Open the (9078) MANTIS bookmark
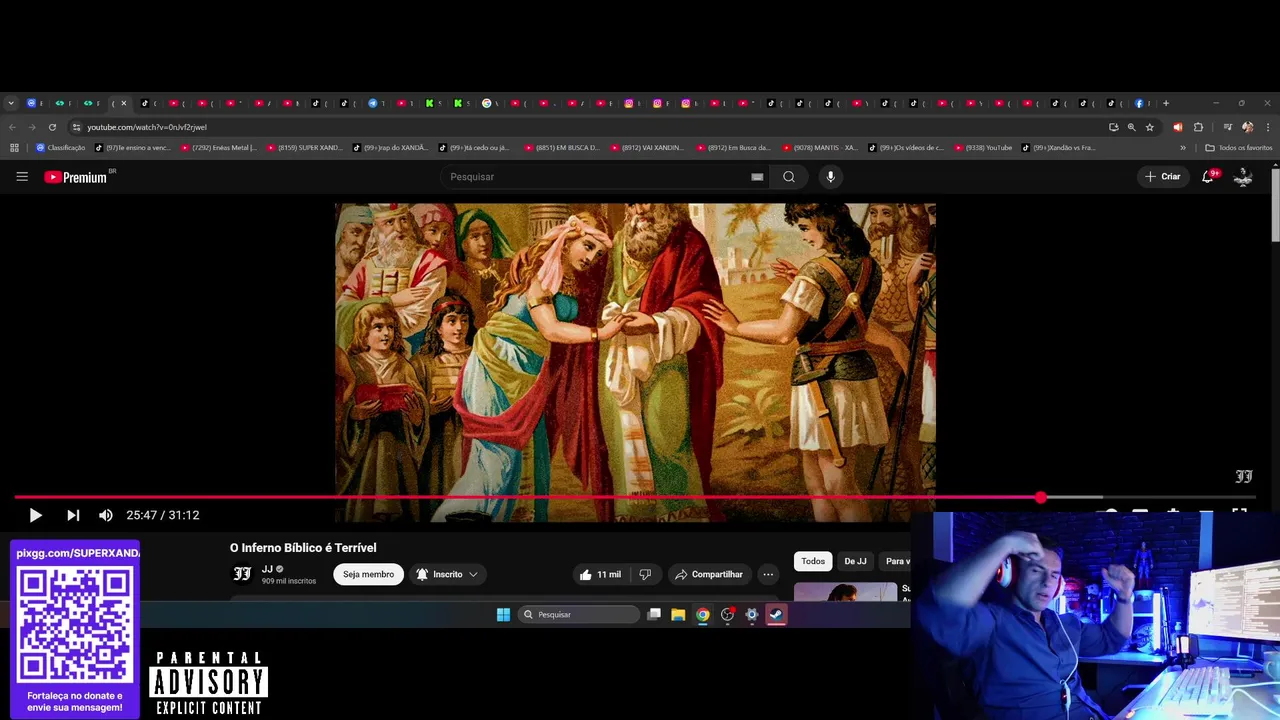The height and width of the screenshot is (720, 1280). pos(820,148)
